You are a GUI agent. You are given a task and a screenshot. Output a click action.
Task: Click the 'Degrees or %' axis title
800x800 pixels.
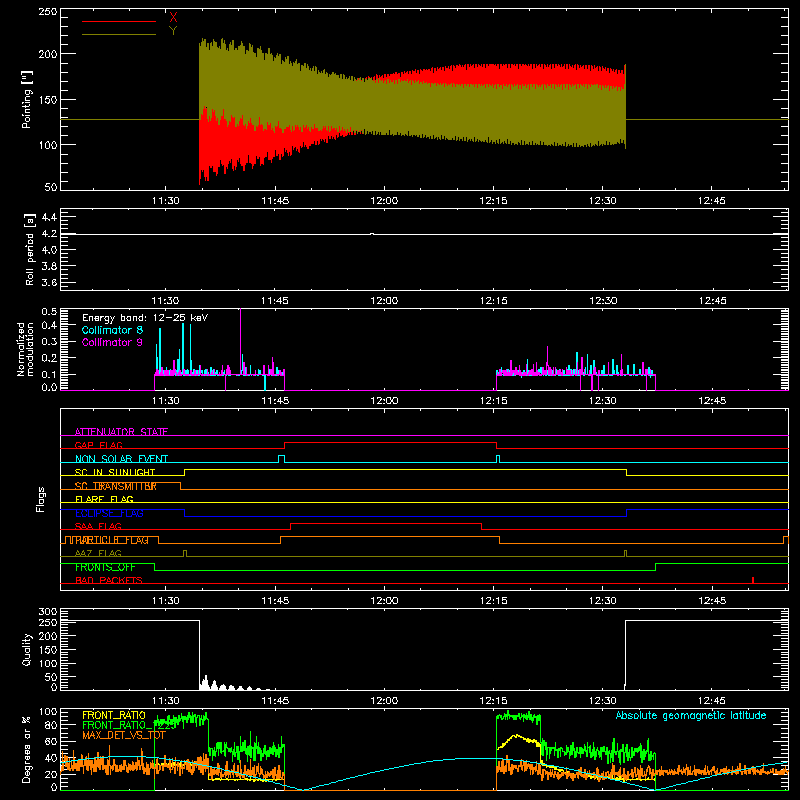[27, 749]
